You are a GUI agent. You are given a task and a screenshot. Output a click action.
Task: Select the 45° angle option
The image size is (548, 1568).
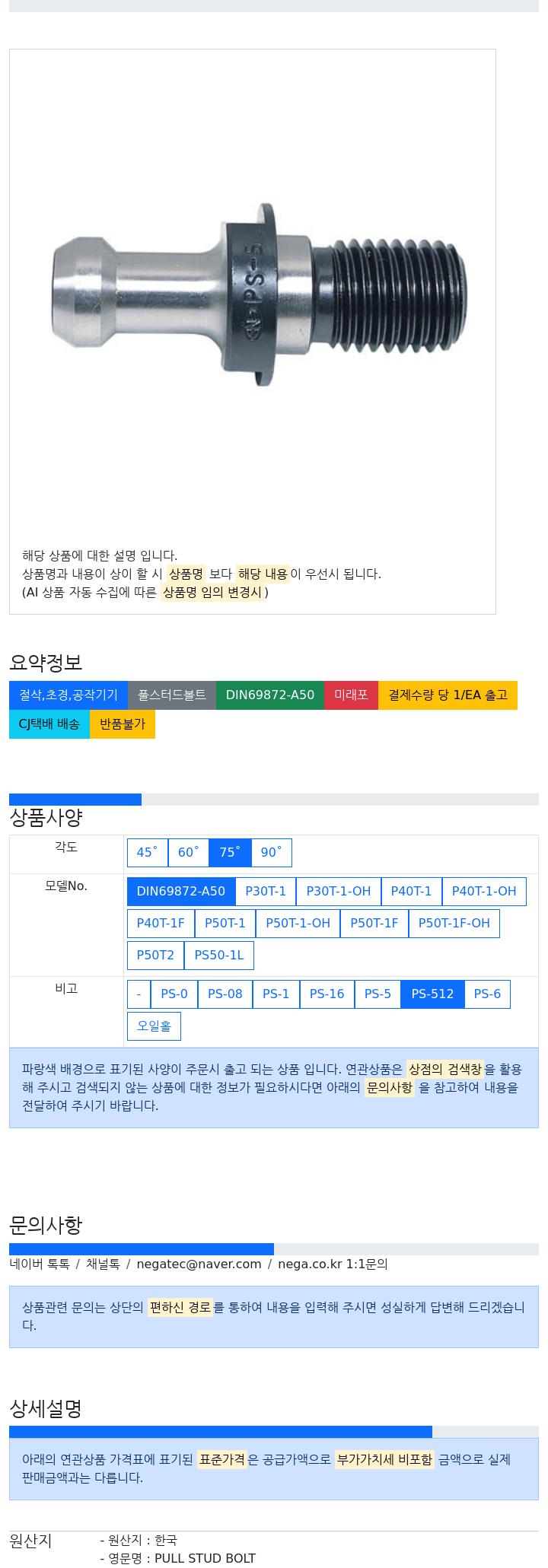(x=148, y=852)
